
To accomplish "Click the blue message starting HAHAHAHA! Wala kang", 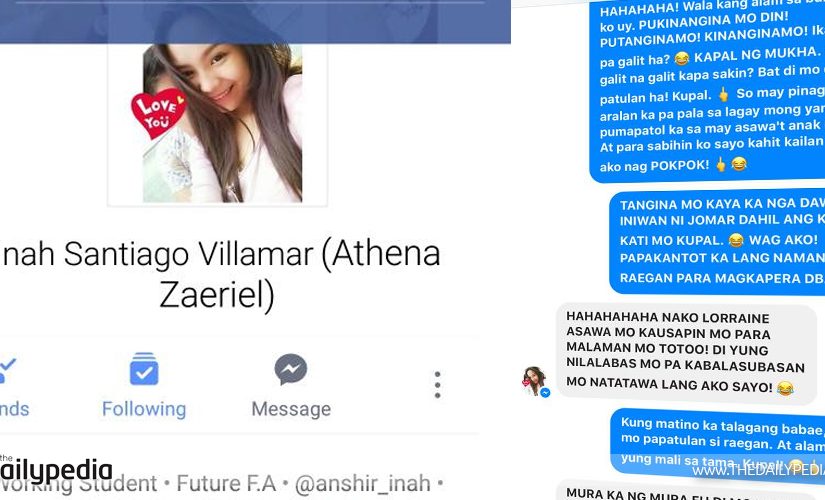I will point(707,89).
